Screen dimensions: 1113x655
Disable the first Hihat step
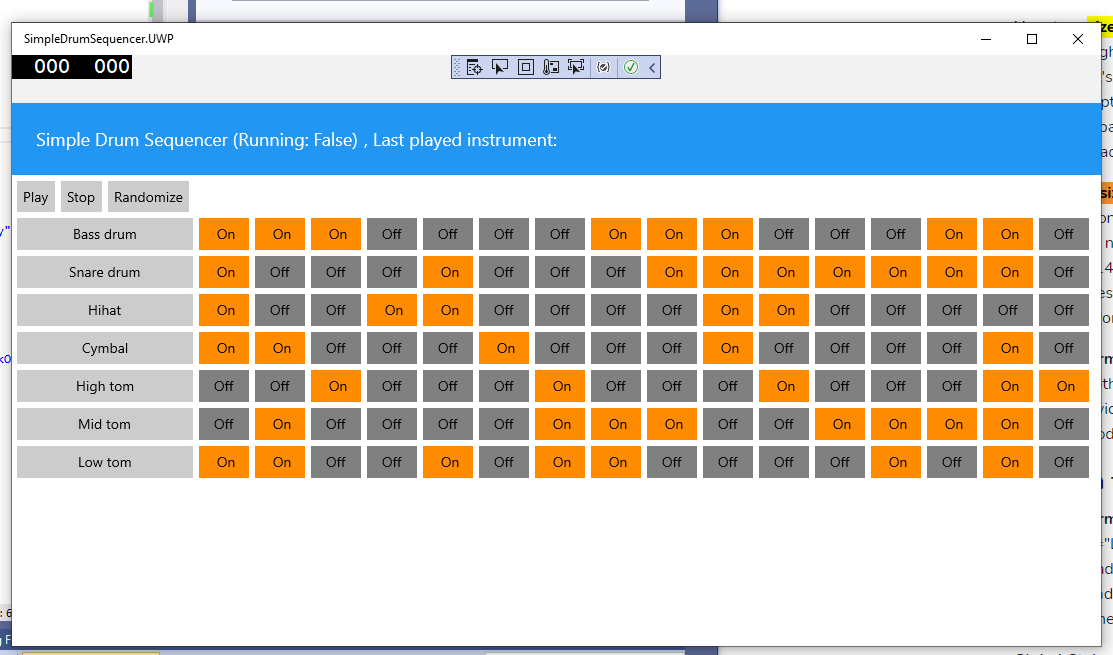pos(224,310)
